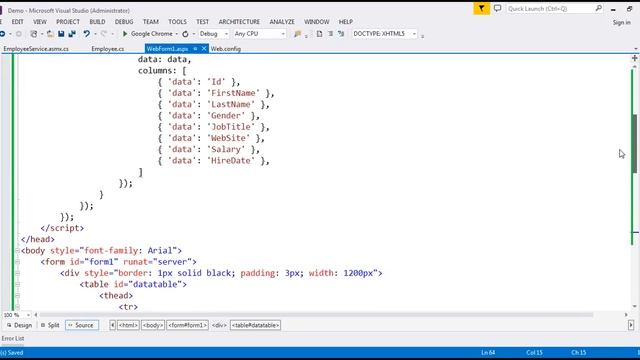Open the EDIT menu
This screenshot has height=360, width=640.
point(17,22)
